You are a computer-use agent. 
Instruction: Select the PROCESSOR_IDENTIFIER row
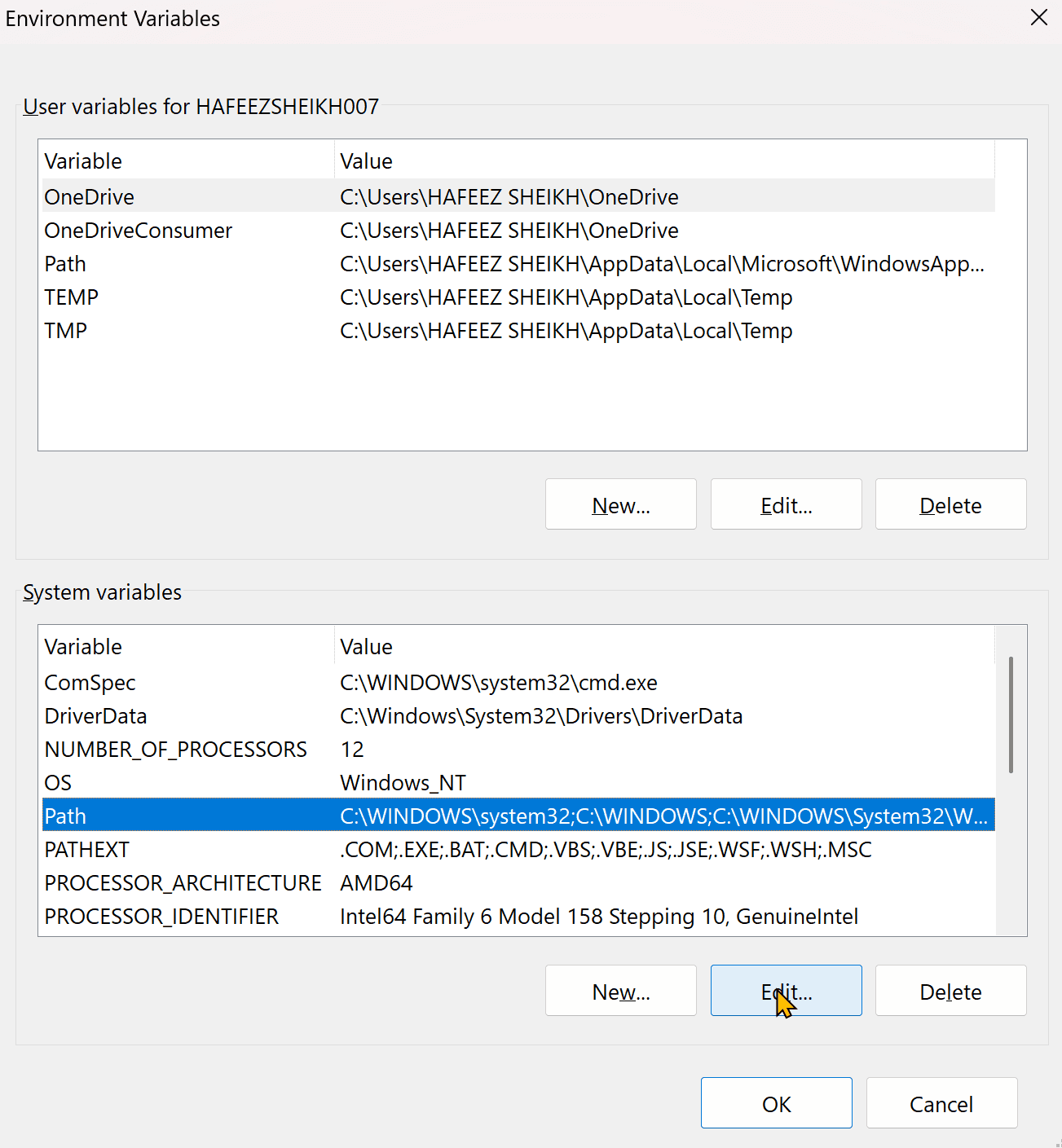point(518,916)
